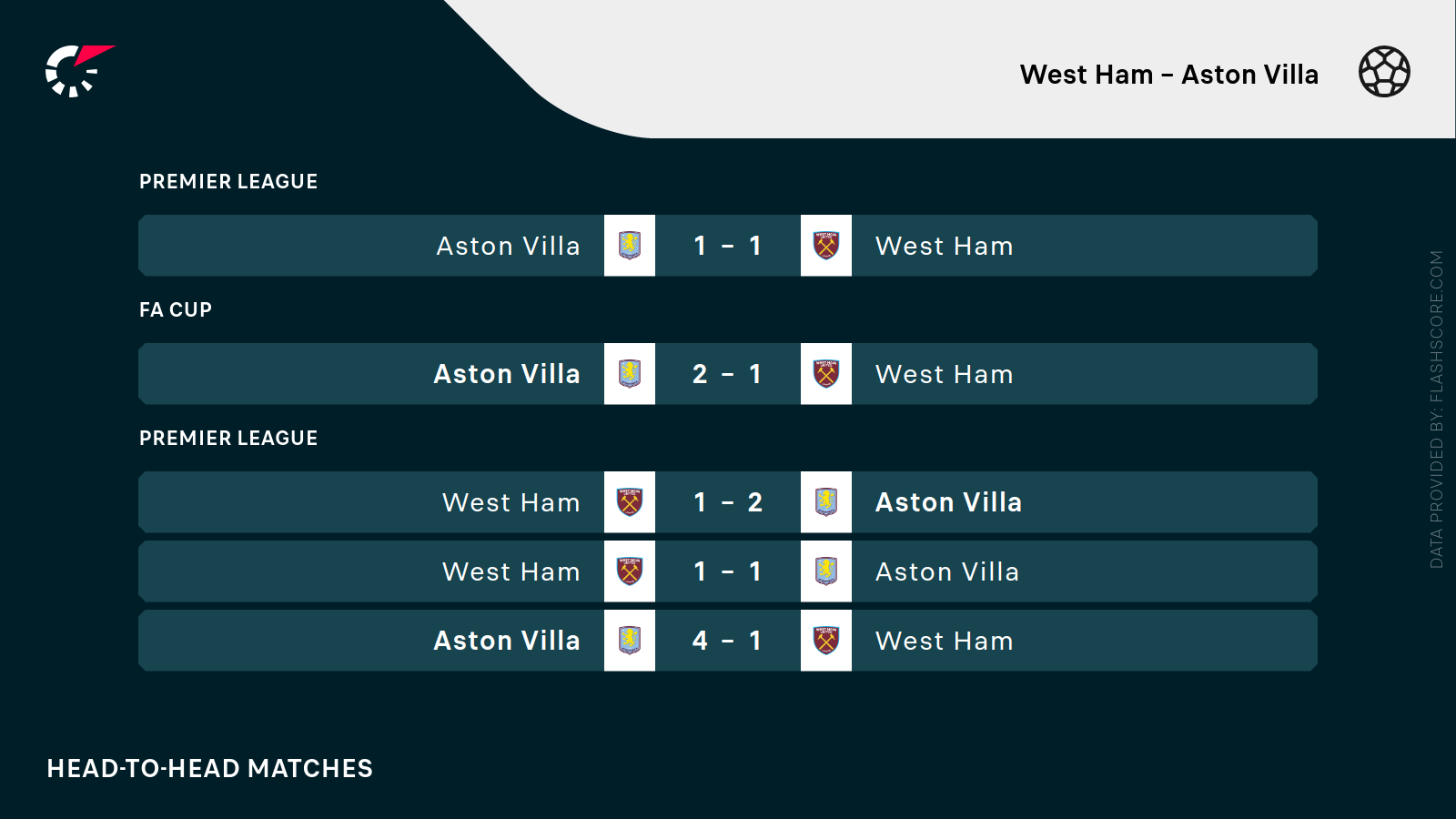
Task: Click the DATA PROVIDED BY: FLASHSCORE.COM text
Action: point(1437,409)
